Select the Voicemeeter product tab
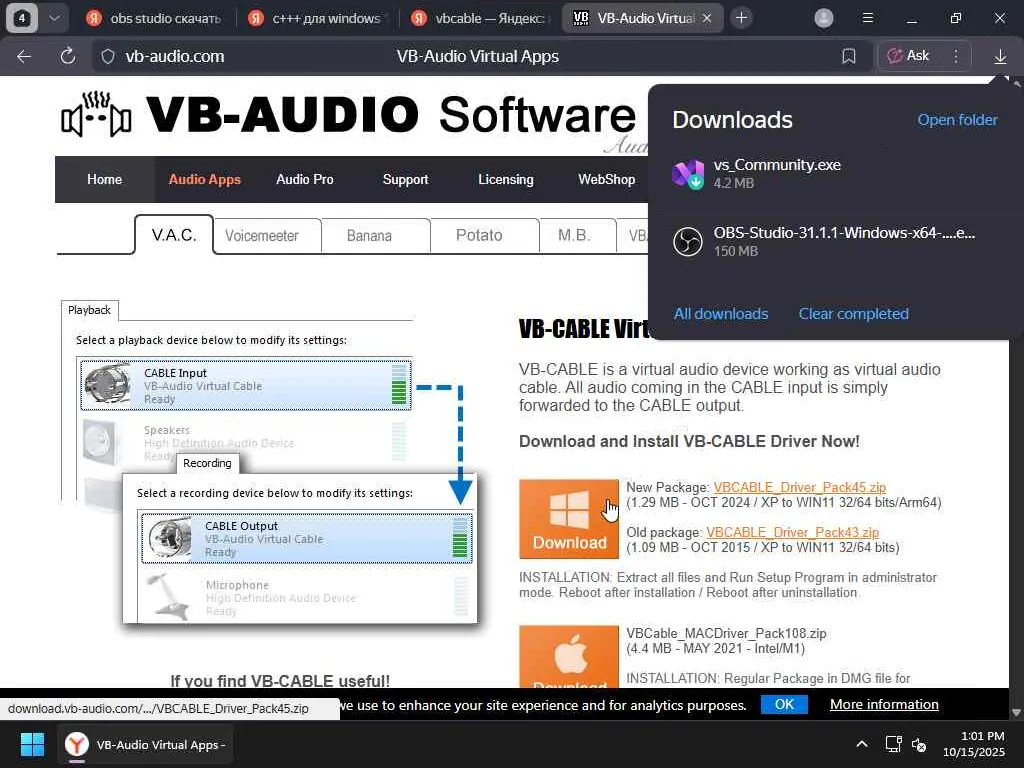 261,236
